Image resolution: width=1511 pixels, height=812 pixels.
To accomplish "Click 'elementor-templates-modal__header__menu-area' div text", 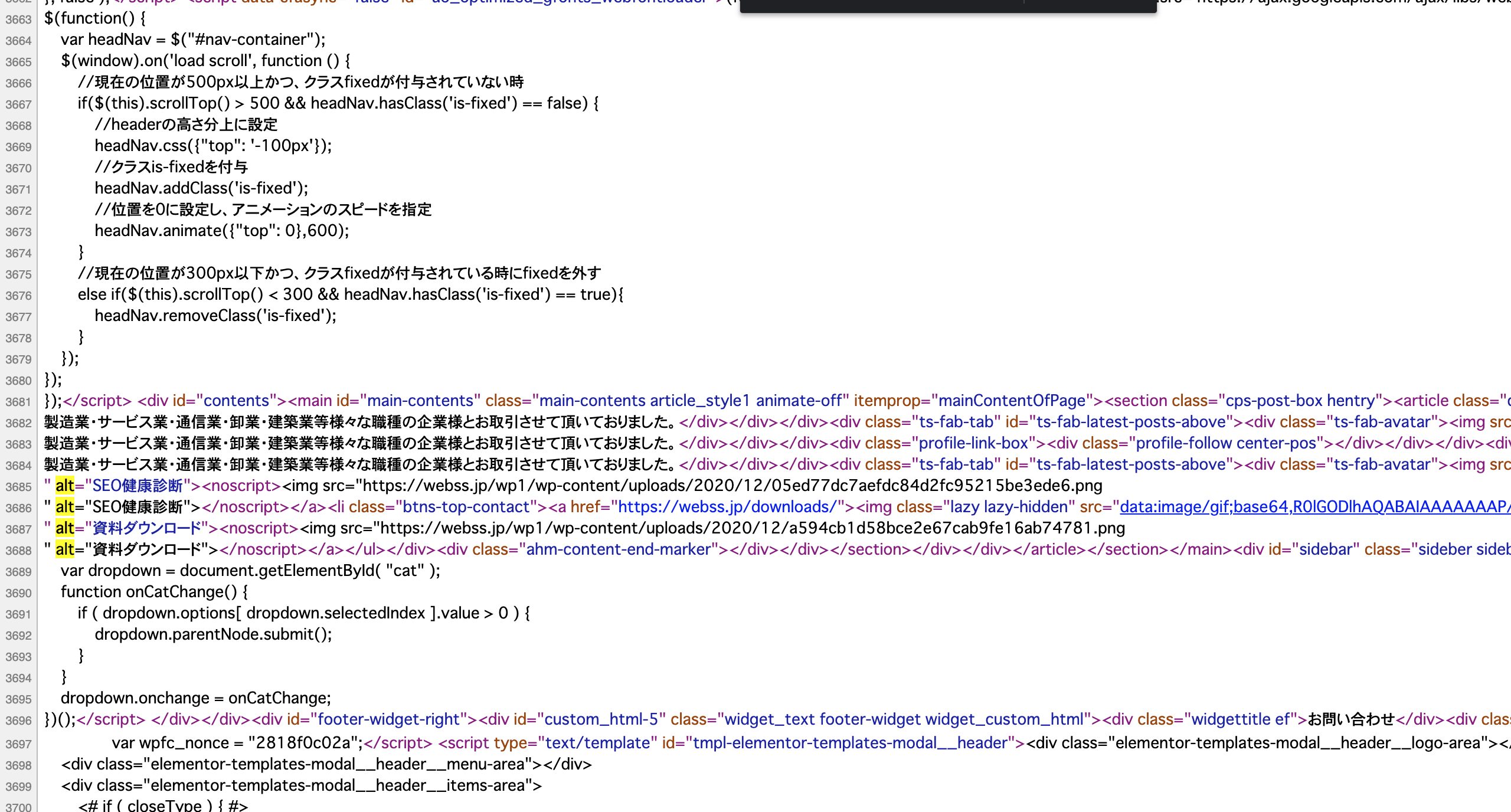I will [x=326, y=764].
